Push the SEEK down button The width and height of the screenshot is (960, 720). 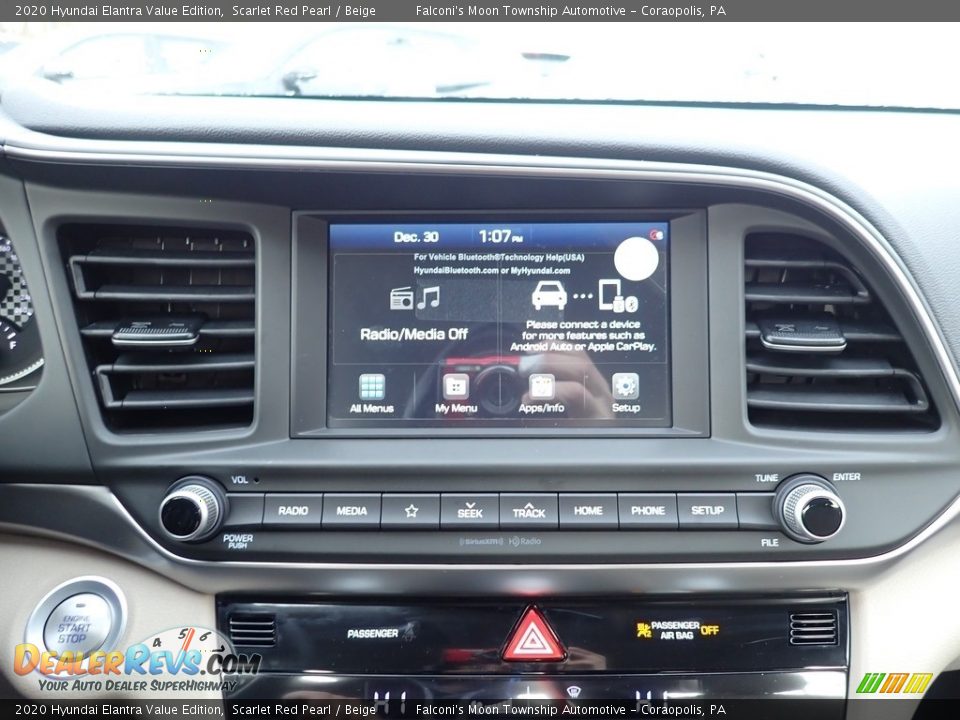coord(470,511)
